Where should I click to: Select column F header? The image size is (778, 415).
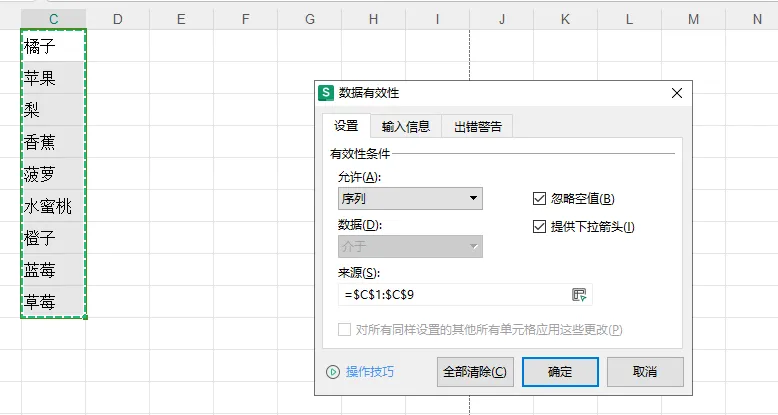[x=246, y=19]
